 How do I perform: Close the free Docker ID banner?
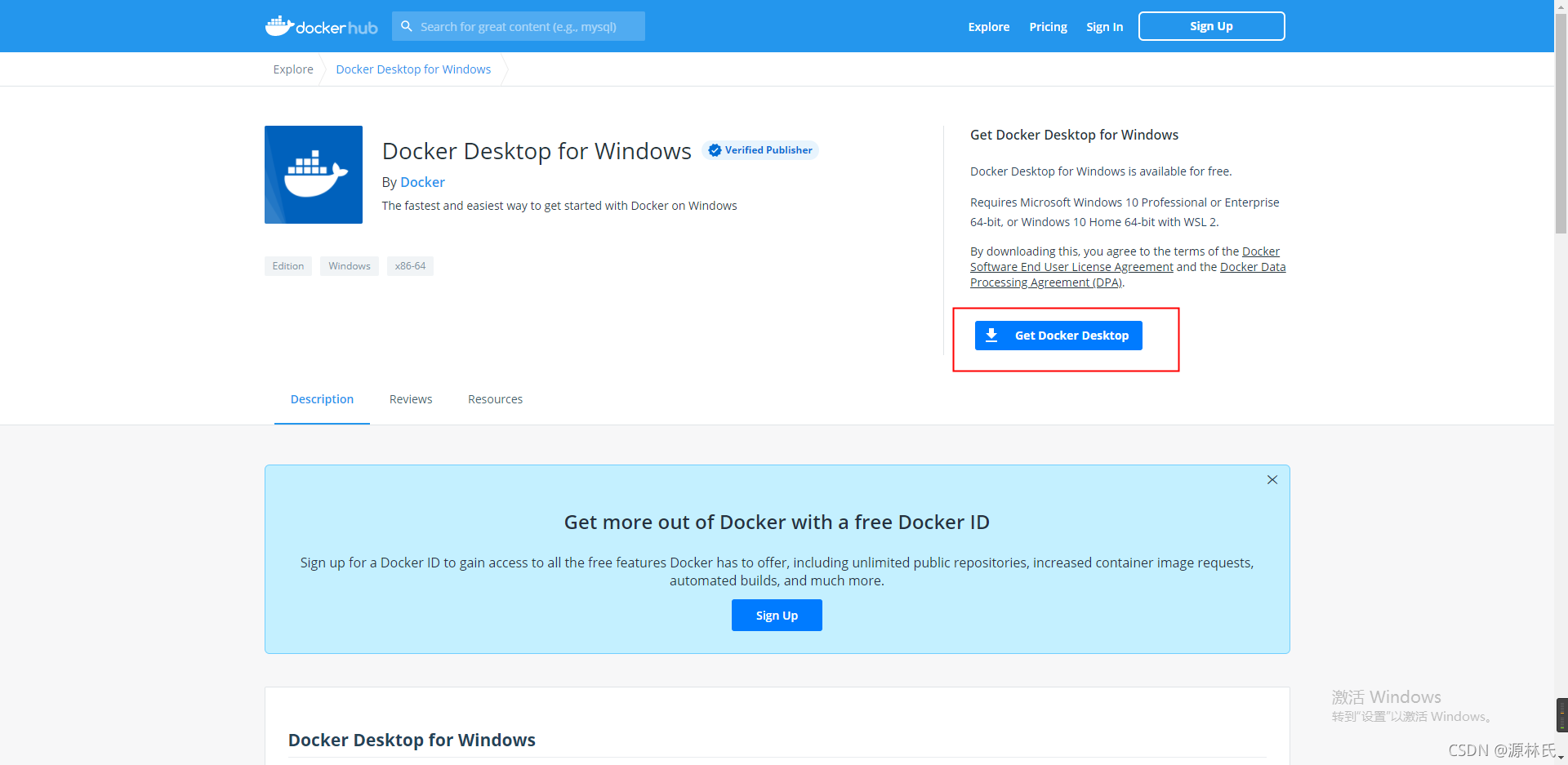tap(1272, 480)
